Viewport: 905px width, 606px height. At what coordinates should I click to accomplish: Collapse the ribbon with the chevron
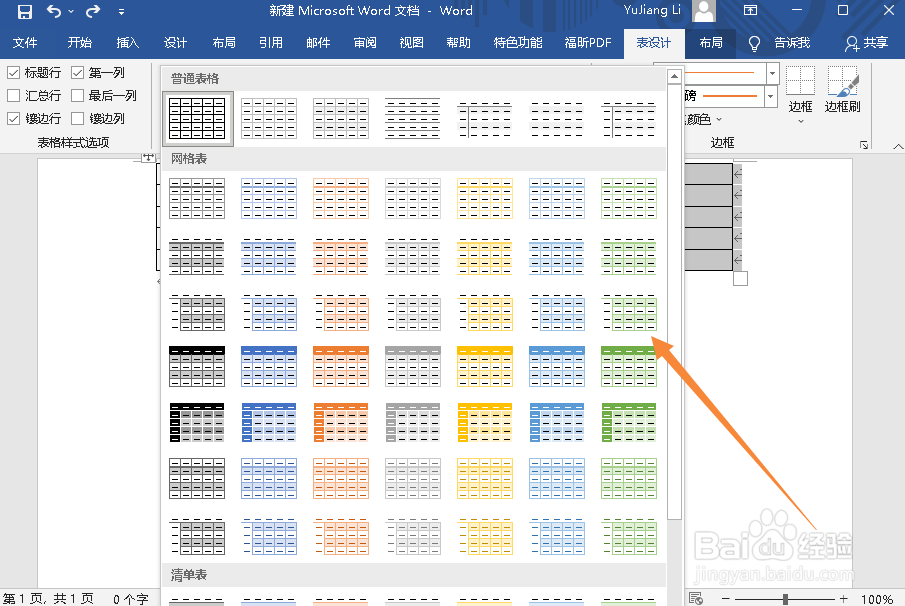[898, 146]
